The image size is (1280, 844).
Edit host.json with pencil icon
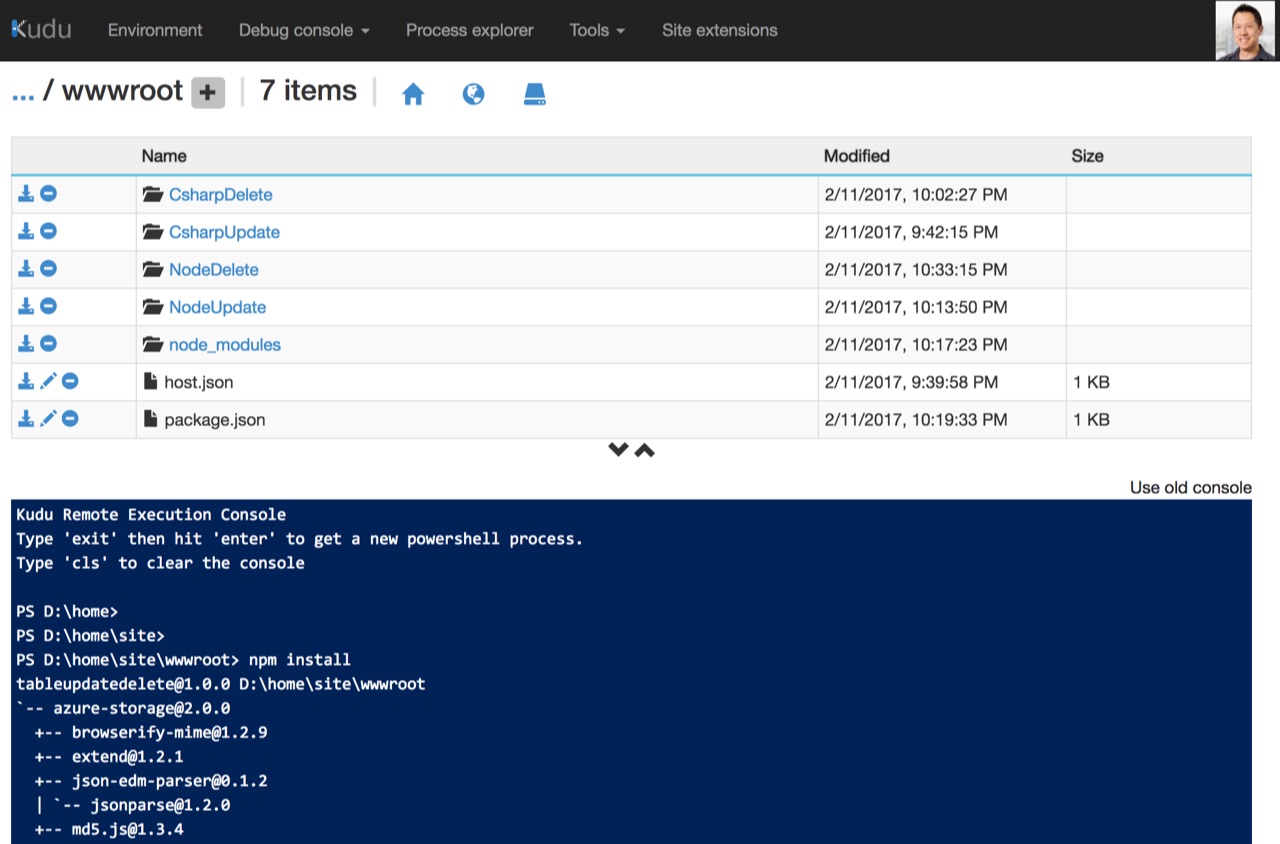click(x=48, y=381)
